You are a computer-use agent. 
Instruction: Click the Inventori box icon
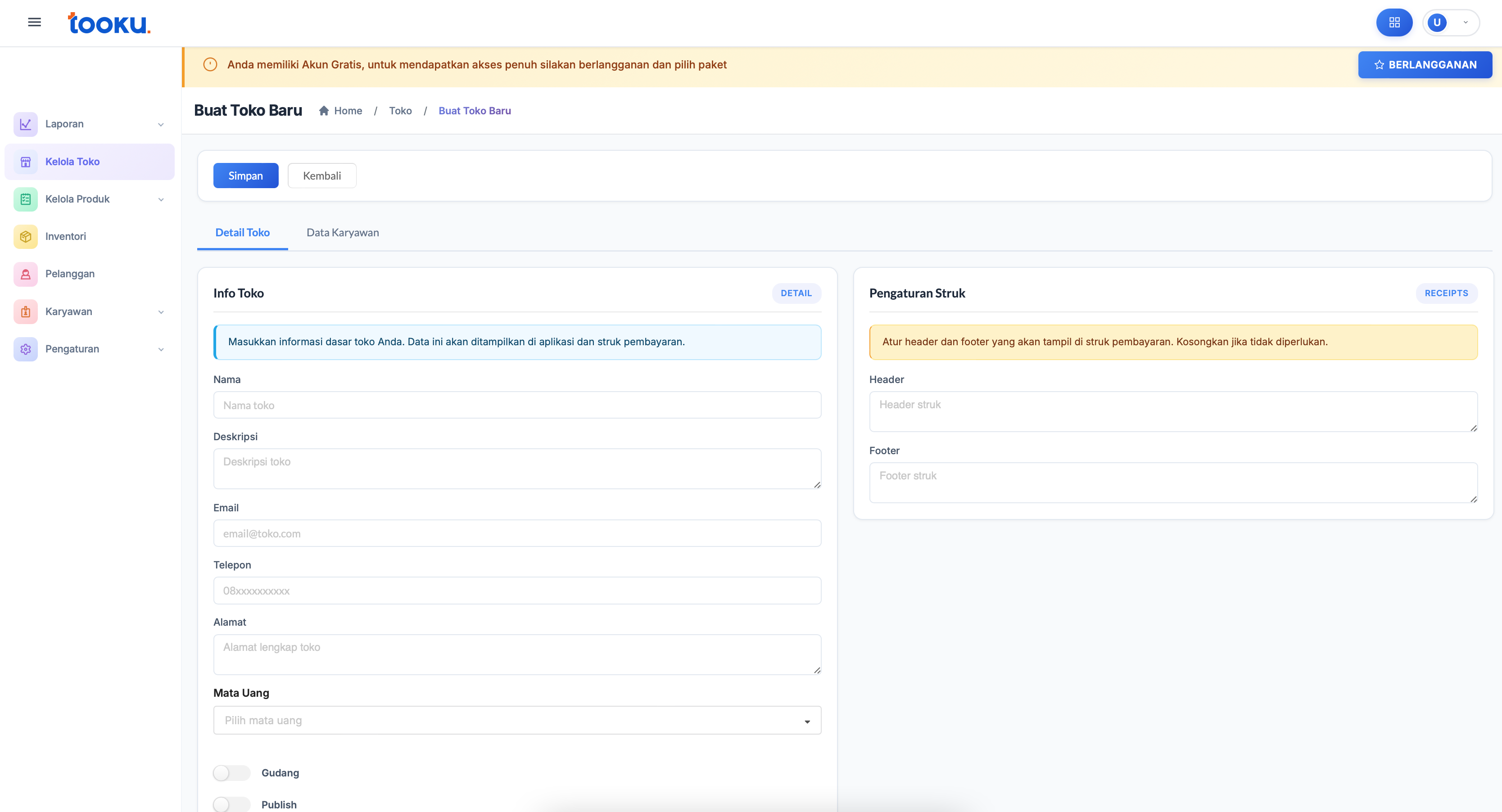coord(26,237)
